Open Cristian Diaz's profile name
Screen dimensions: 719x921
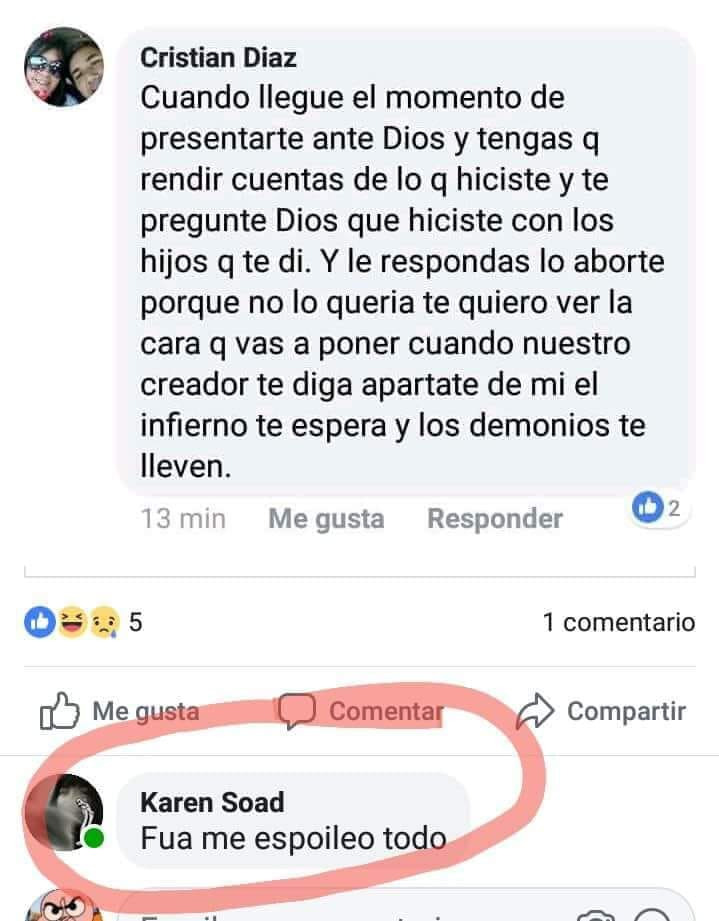219,58
